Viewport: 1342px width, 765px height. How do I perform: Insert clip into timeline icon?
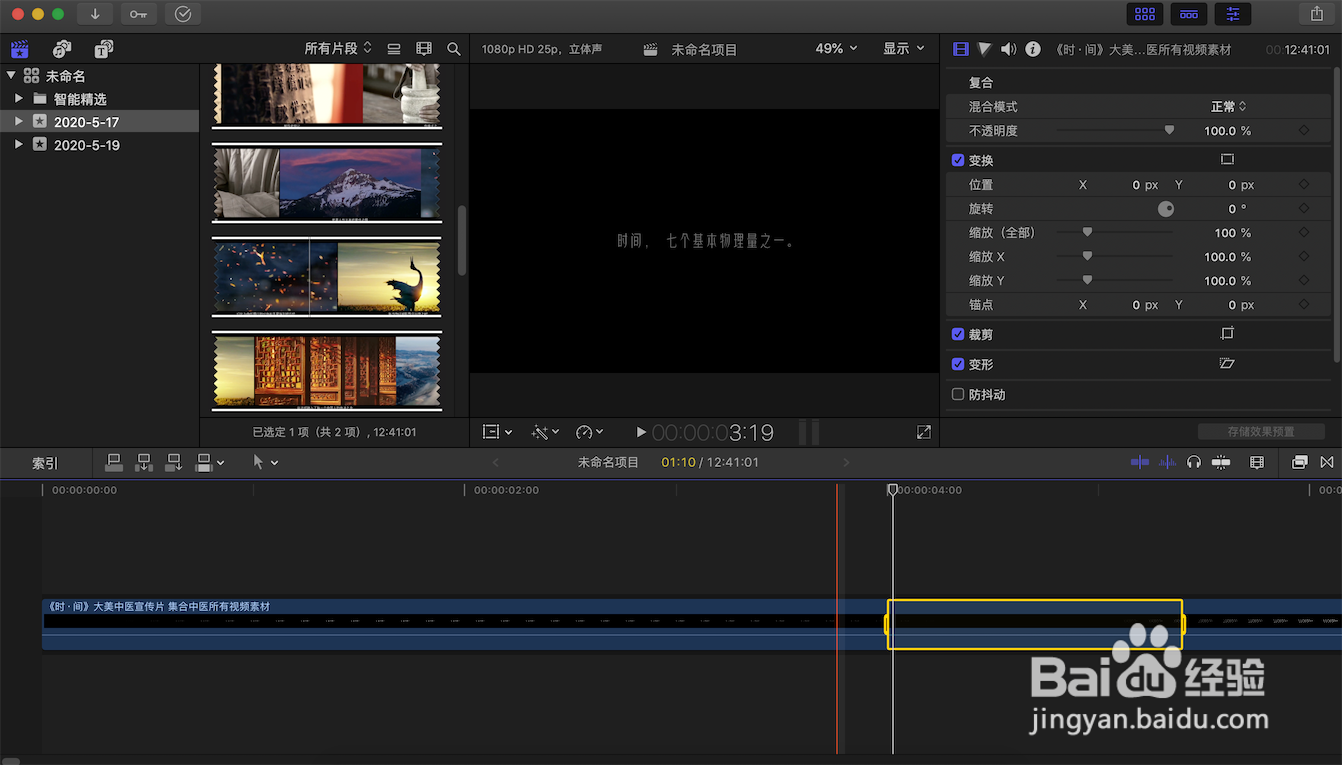tap(144, 462)
